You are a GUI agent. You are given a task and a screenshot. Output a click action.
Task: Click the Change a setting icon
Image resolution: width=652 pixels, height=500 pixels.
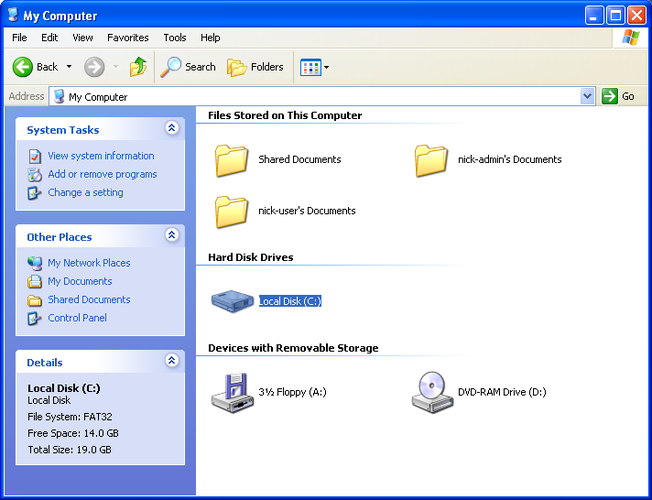pos(35,193)
